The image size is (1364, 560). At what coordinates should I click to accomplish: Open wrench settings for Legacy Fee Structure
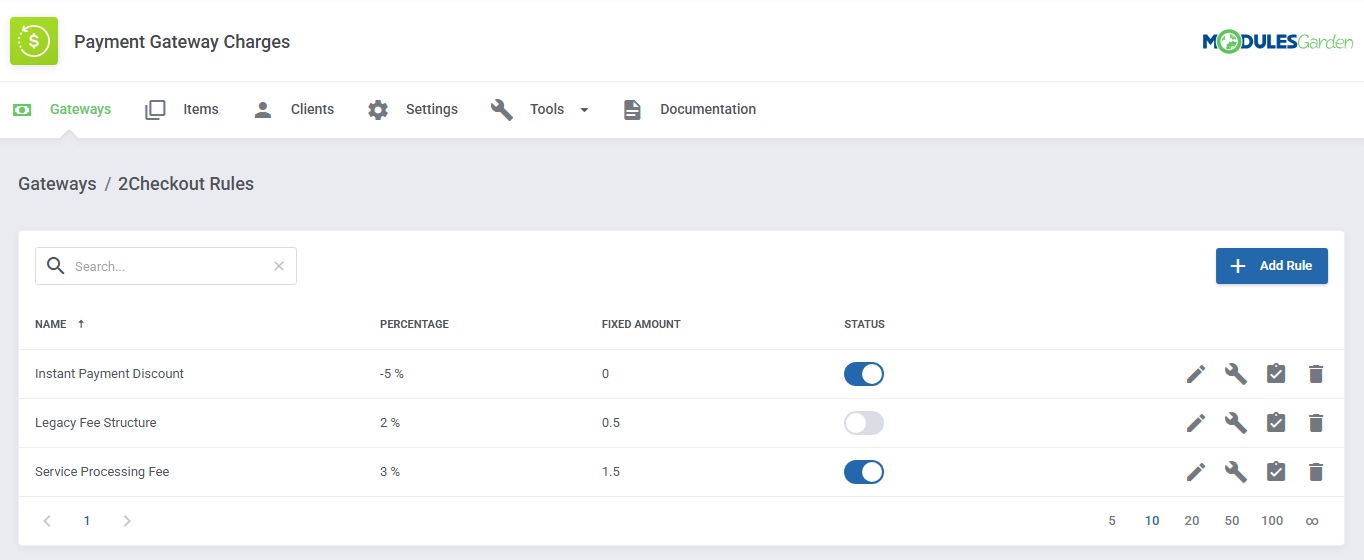1236,423
